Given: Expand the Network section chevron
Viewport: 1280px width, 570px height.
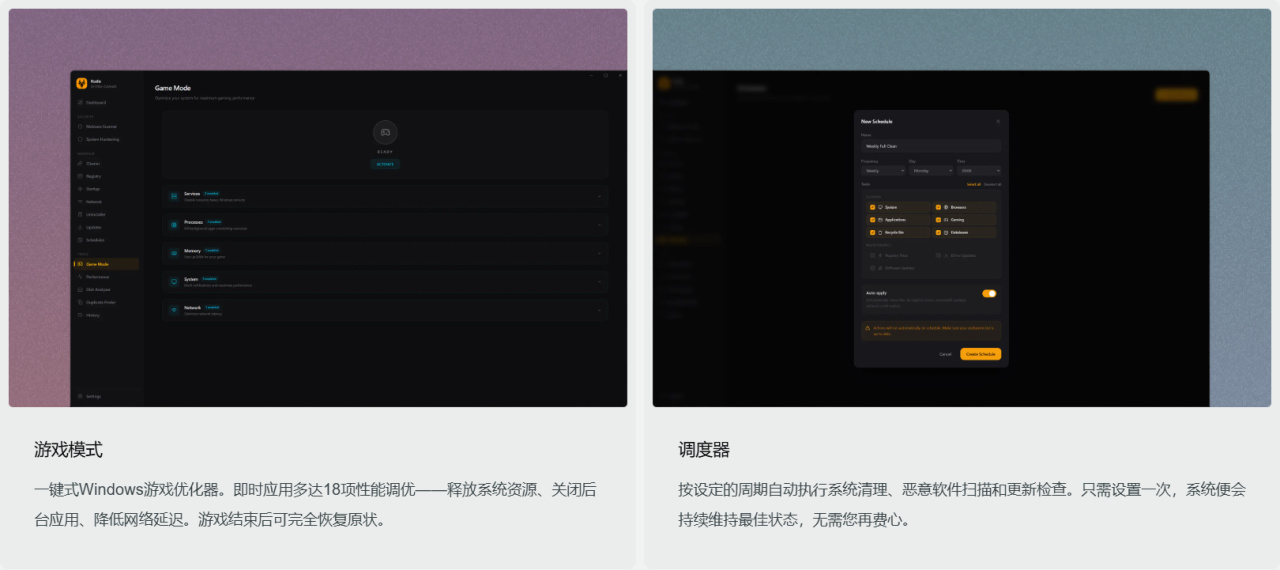Looking at the screenshot, I should (599, 310).
